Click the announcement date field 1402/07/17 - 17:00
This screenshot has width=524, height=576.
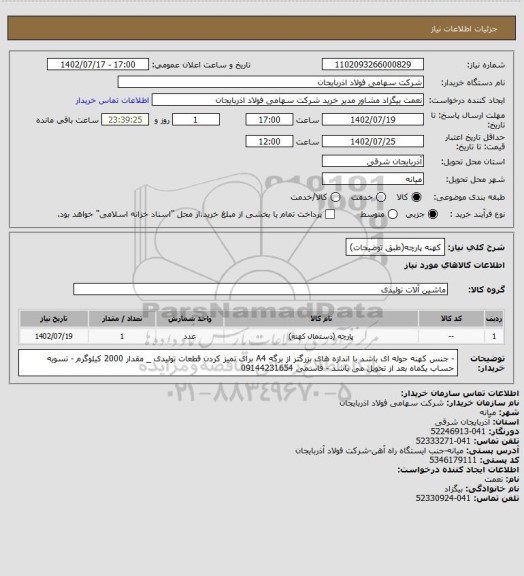pos(98,64)
